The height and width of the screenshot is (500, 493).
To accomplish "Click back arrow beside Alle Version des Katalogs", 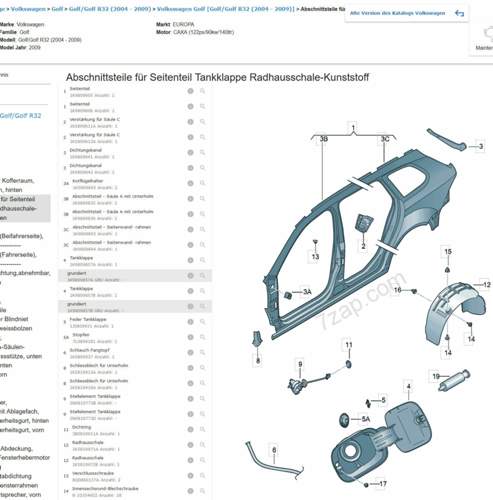I will [x=460, y=13].
